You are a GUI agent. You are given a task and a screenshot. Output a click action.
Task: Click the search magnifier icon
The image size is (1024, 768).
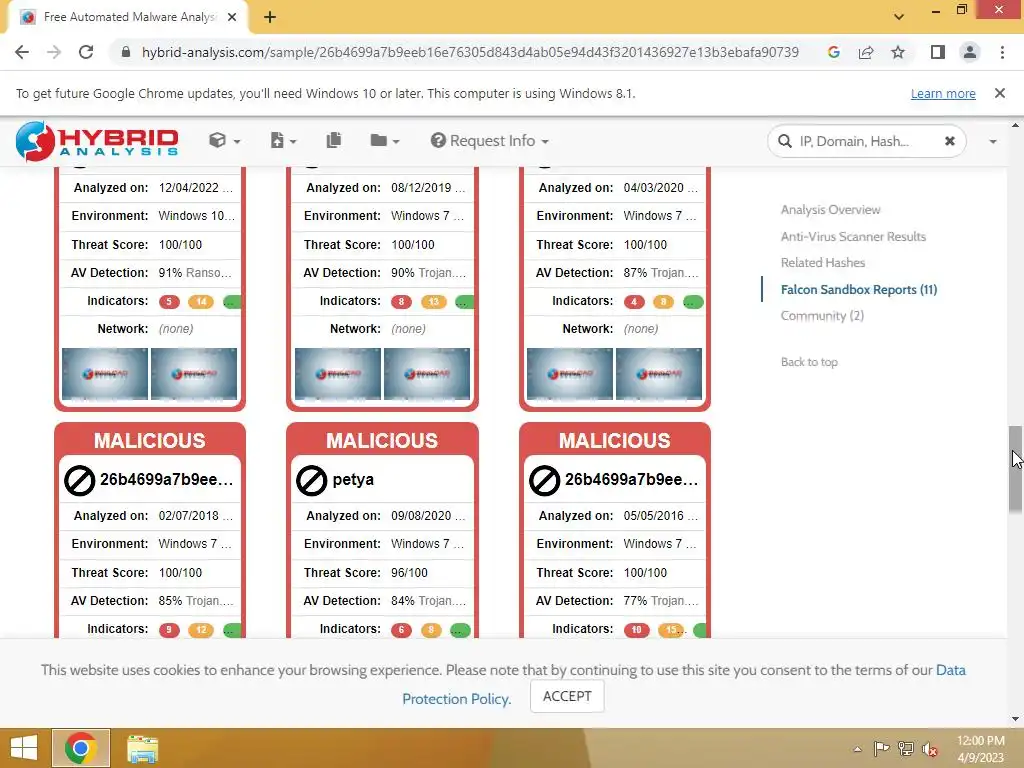tap(784, 141)
